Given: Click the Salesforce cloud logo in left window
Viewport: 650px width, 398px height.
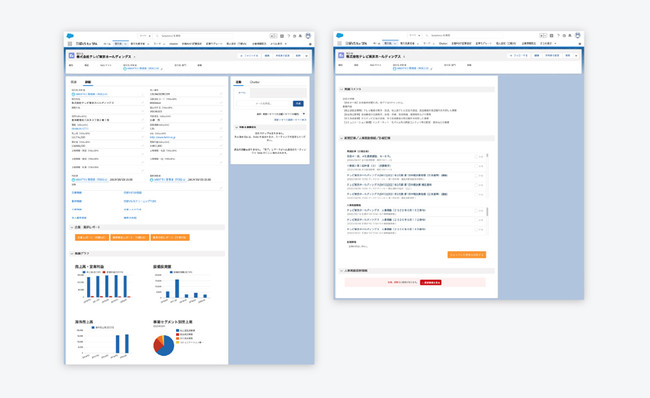Looking at the screenshot, I should click(x=70, y=36).
